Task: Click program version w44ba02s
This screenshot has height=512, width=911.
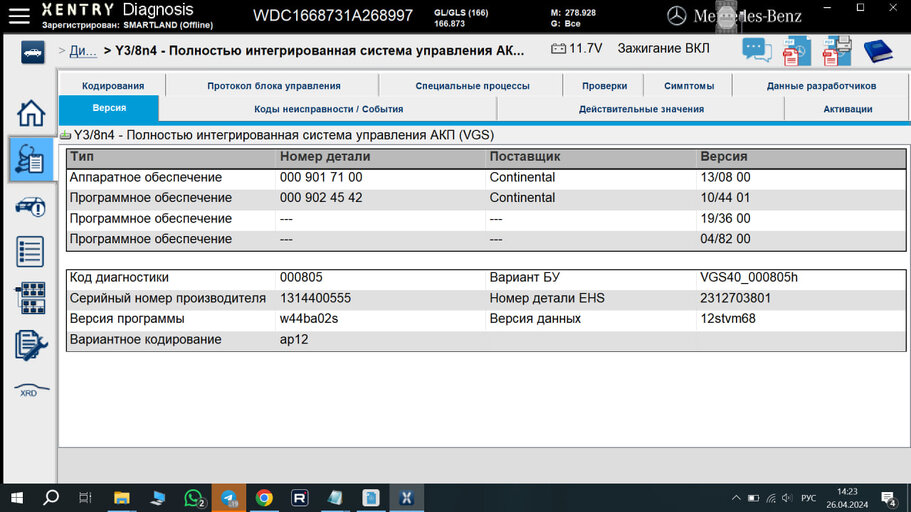Action: click(309, 318)
